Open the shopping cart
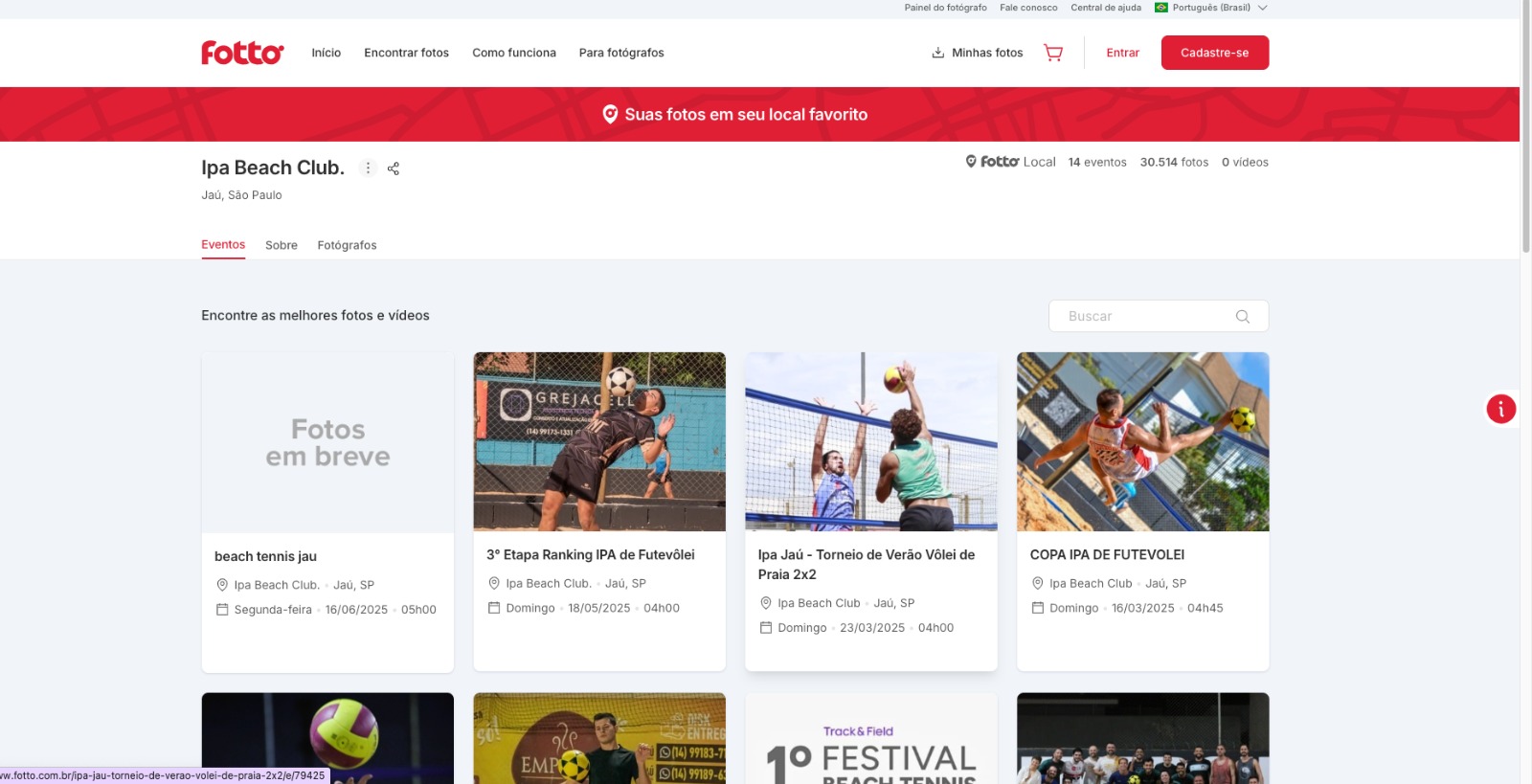The width and height of the screenshot is (1532, 784). pos(1053,53)
